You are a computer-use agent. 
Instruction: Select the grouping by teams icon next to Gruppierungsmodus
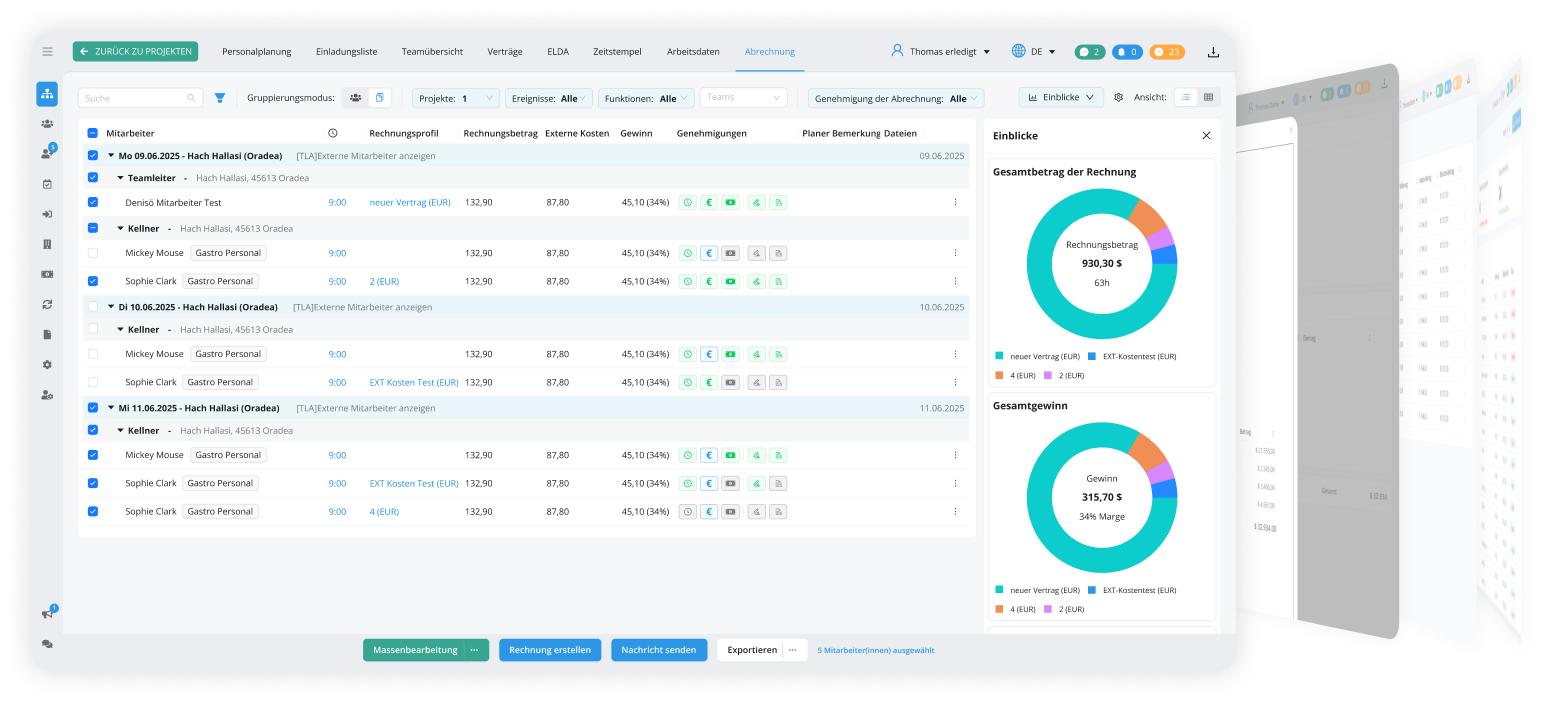356,97
